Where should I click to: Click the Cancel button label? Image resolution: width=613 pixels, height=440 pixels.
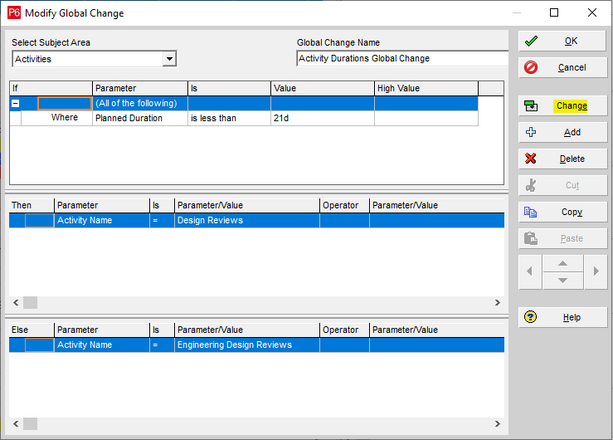click(x=572, y=67)
